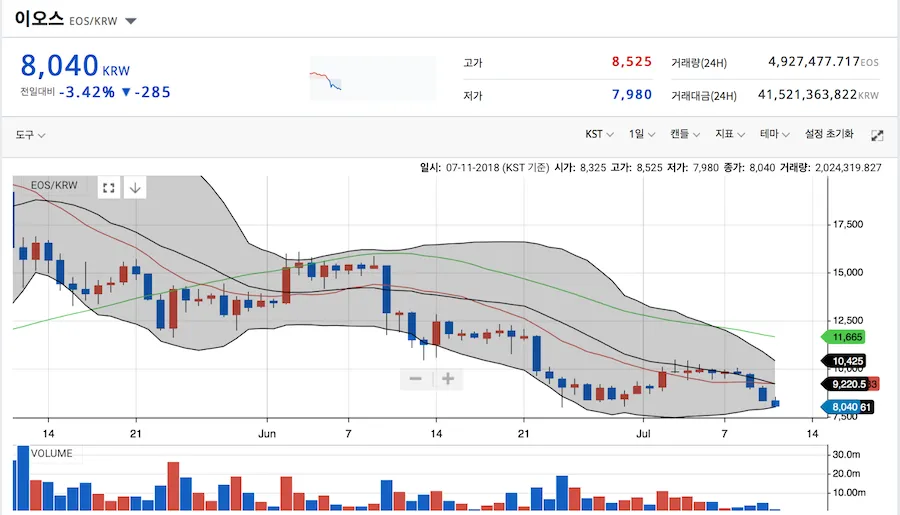
Task: Click the 17,500 price axis label
Action: (x=848, y=224)
